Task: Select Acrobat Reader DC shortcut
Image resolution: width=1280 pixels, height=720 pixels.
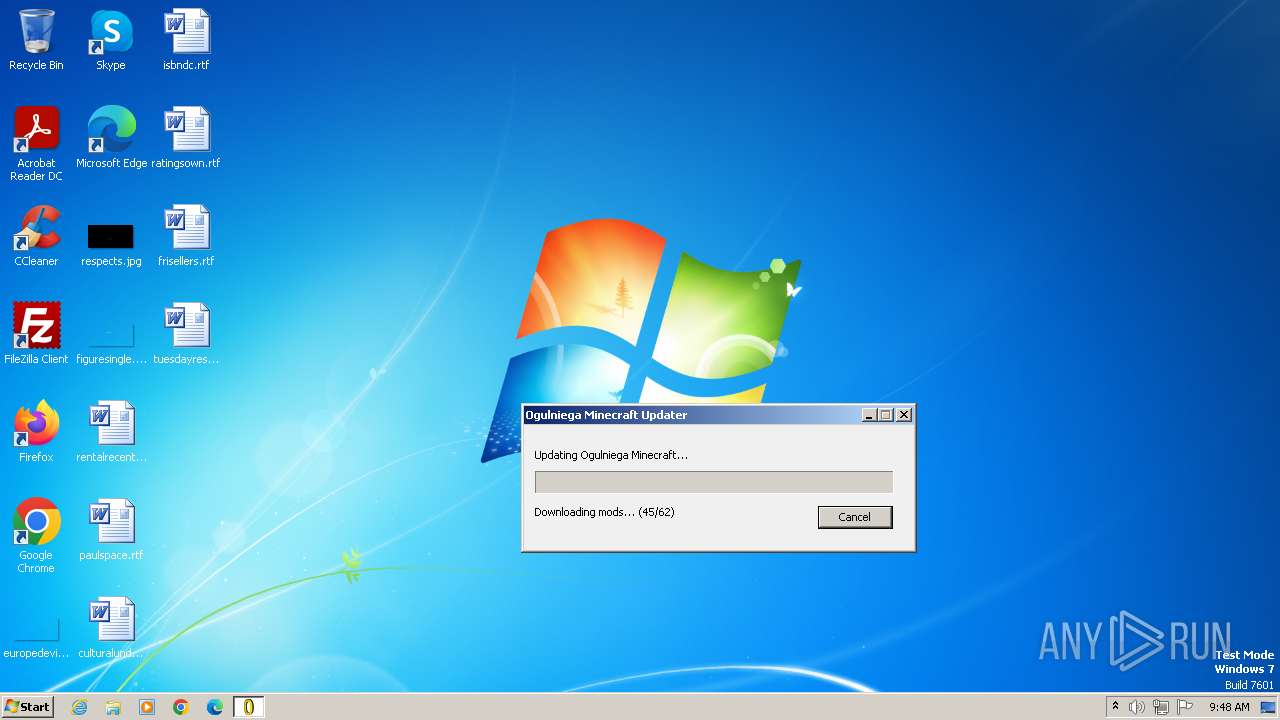Action: click(36, 144)
